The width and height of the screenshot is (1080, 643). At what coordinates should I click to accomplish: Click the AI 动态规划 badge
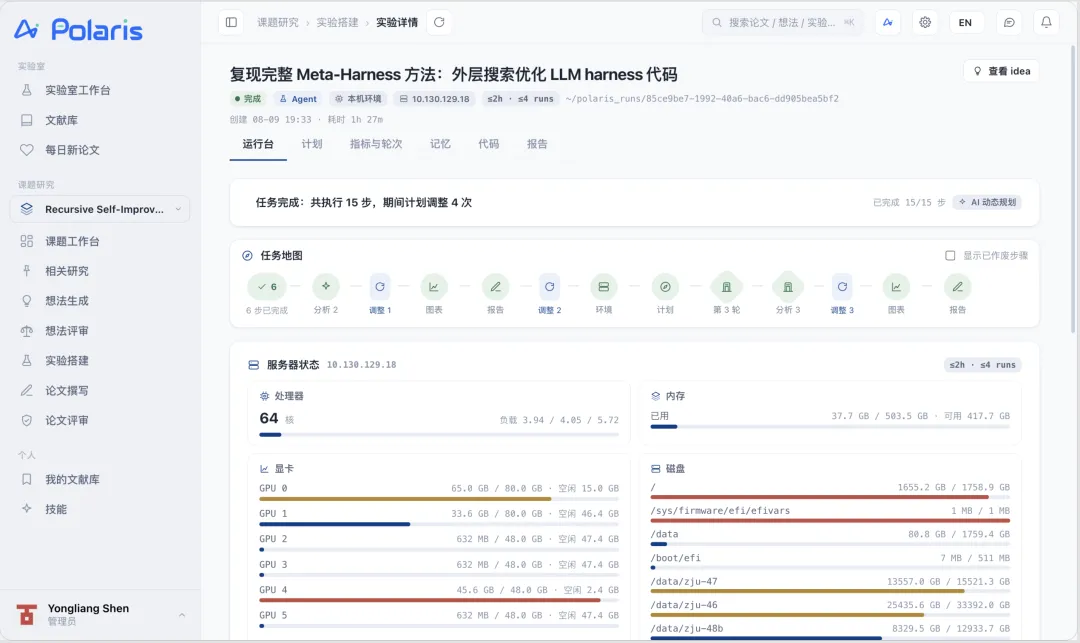click(x=987, y=202)
